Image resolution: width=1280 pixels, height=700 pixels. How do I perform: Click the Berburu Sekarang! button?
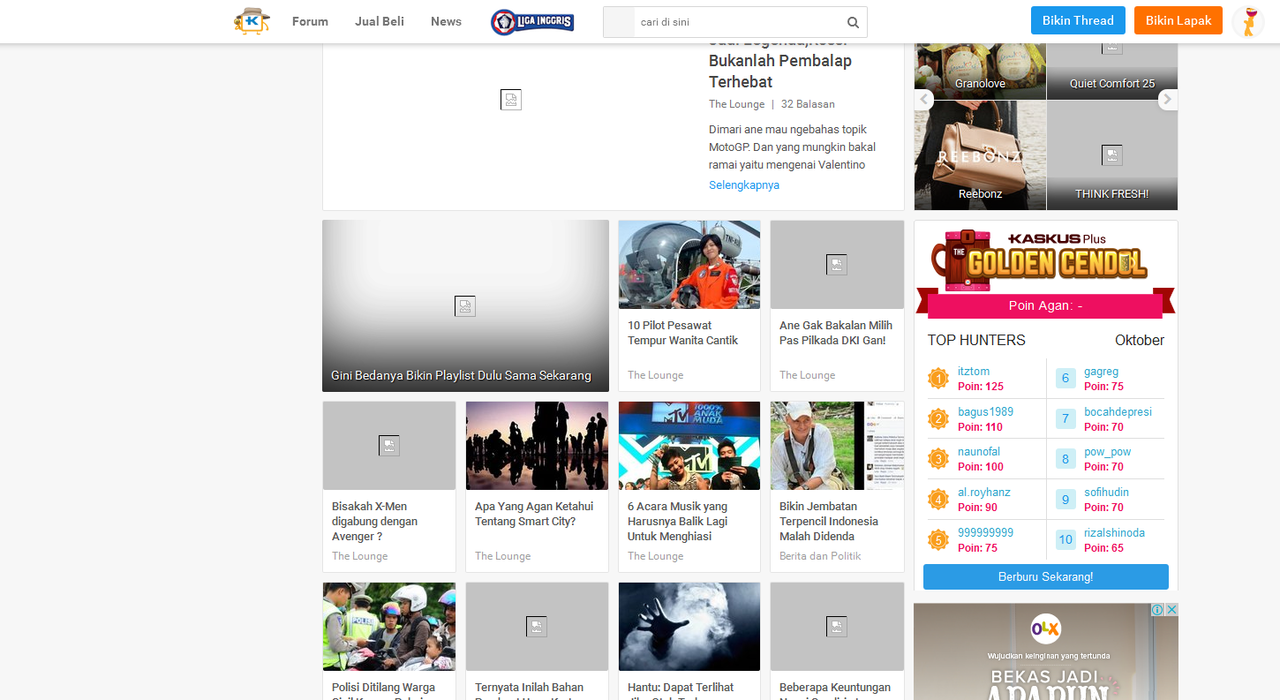(1046, 577)
